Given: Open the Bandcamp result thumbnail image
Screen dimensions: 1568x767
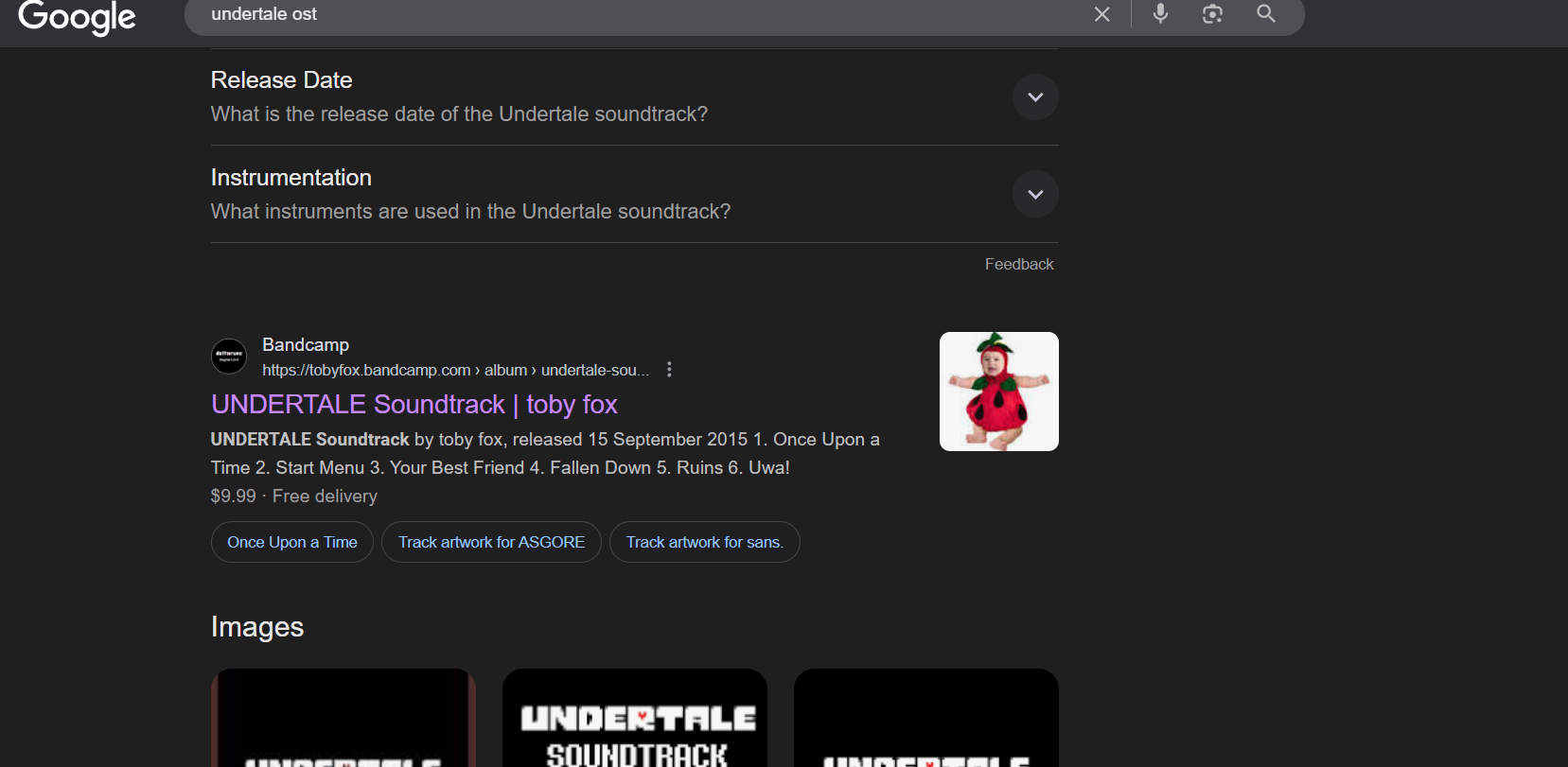Looking at the screenshot, I should coord(999,392).
